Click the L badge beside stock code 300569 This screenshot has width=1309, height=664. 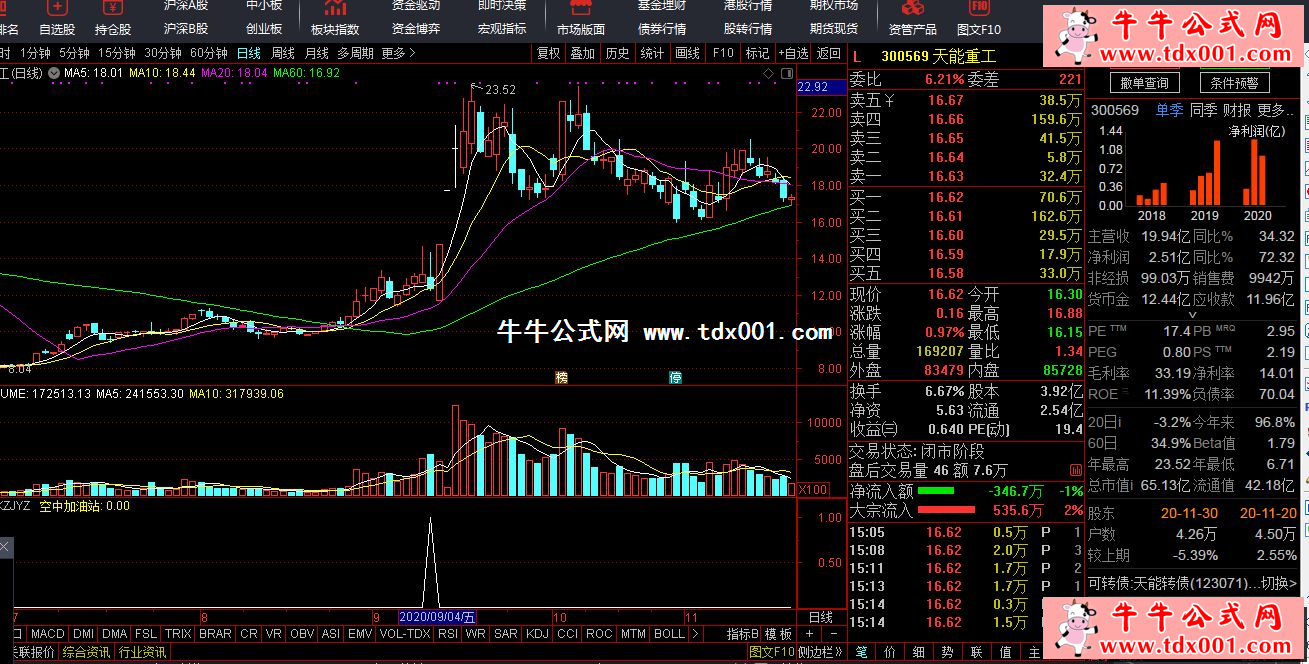pyautogui.click(x=856, y=56)
